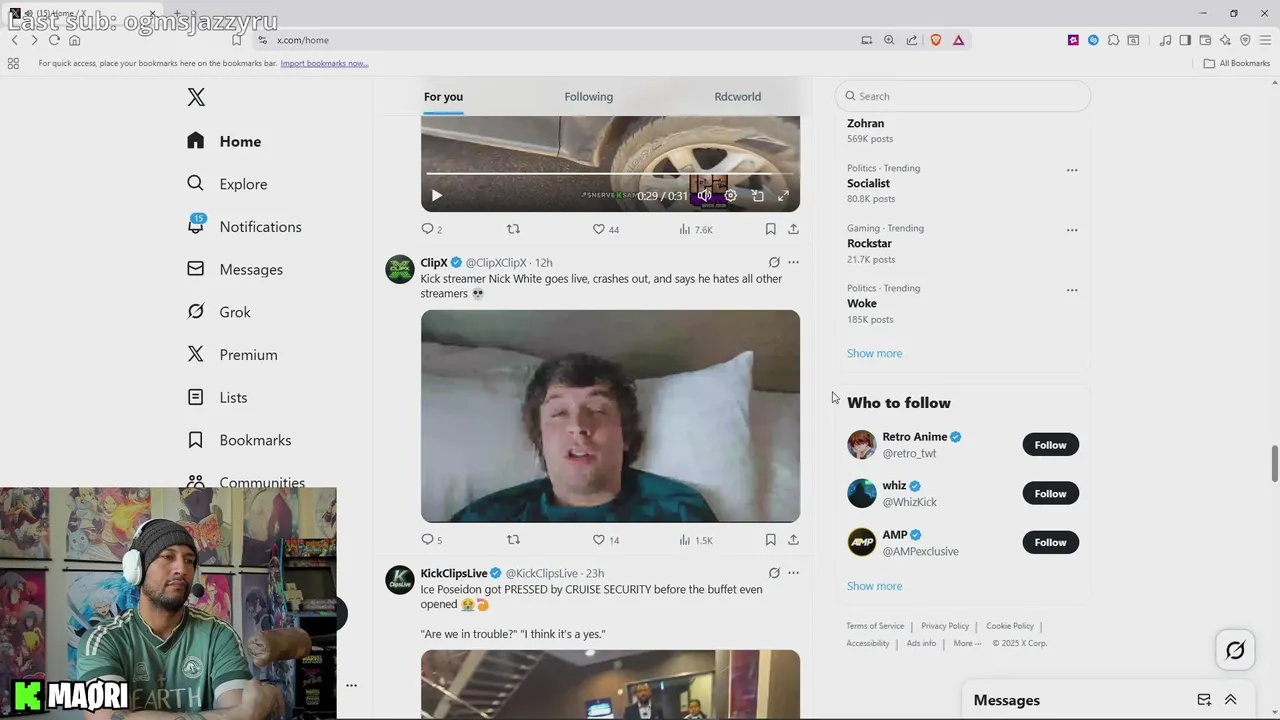Image resolution: width=1280 pixels, height=720 pixels.
Task: Click the @ClipXClipX handle link
Action: (496, 263)
